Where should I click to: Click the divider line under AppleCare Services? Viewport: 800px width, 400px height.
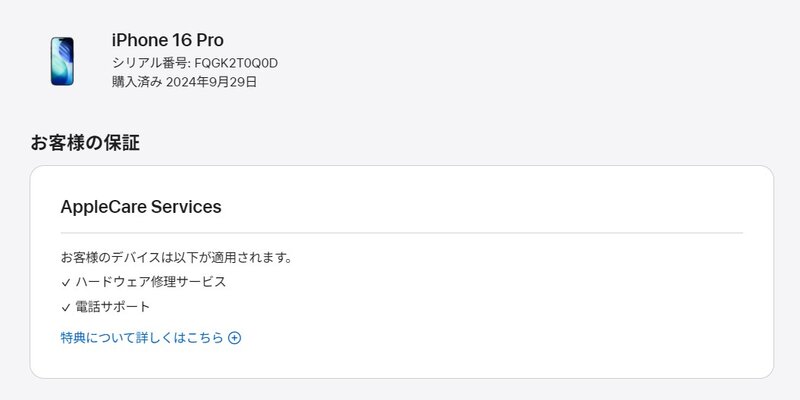(400, 233)
